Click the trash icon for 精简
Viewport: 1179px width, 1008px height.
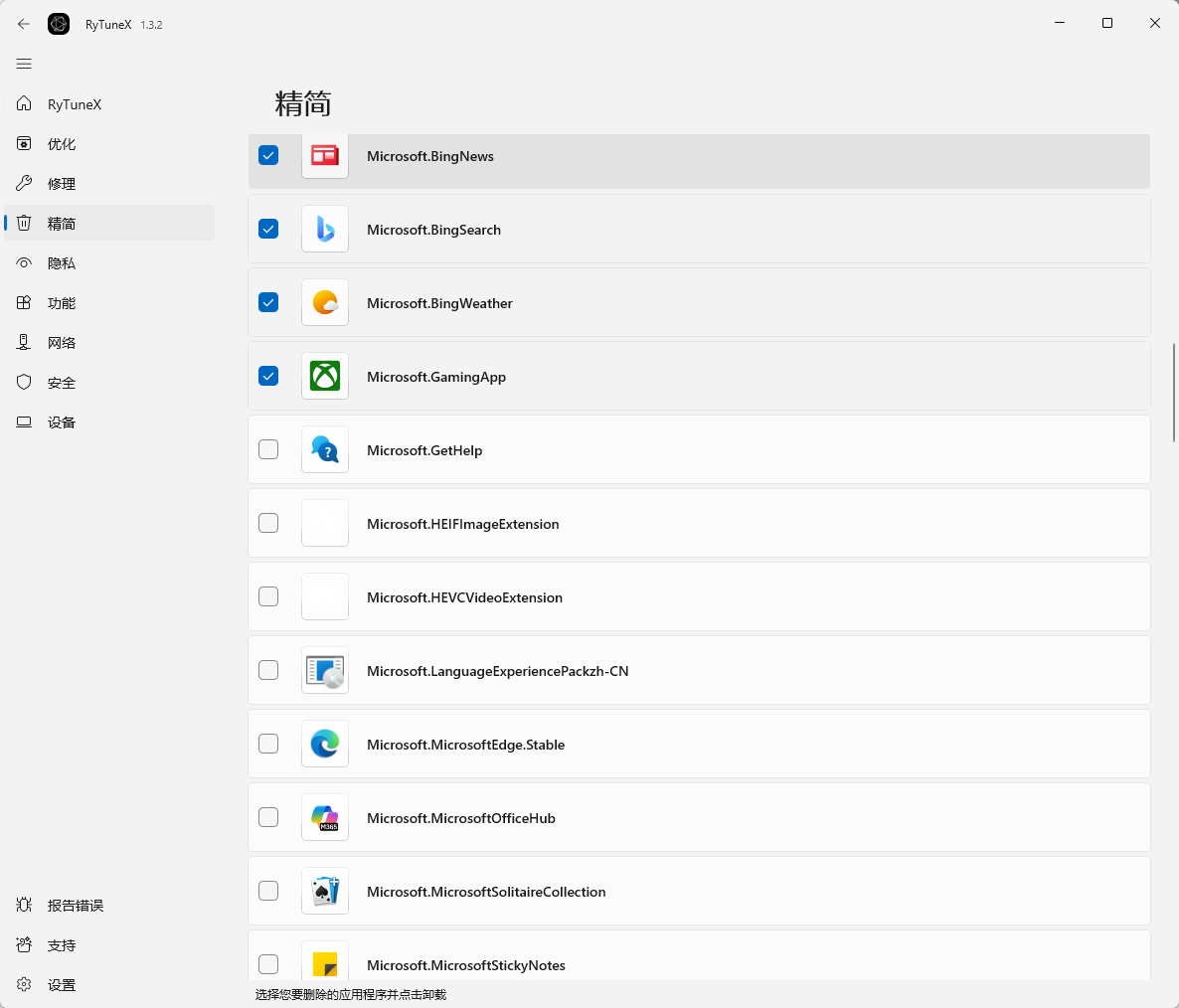[x=24, y=224]
